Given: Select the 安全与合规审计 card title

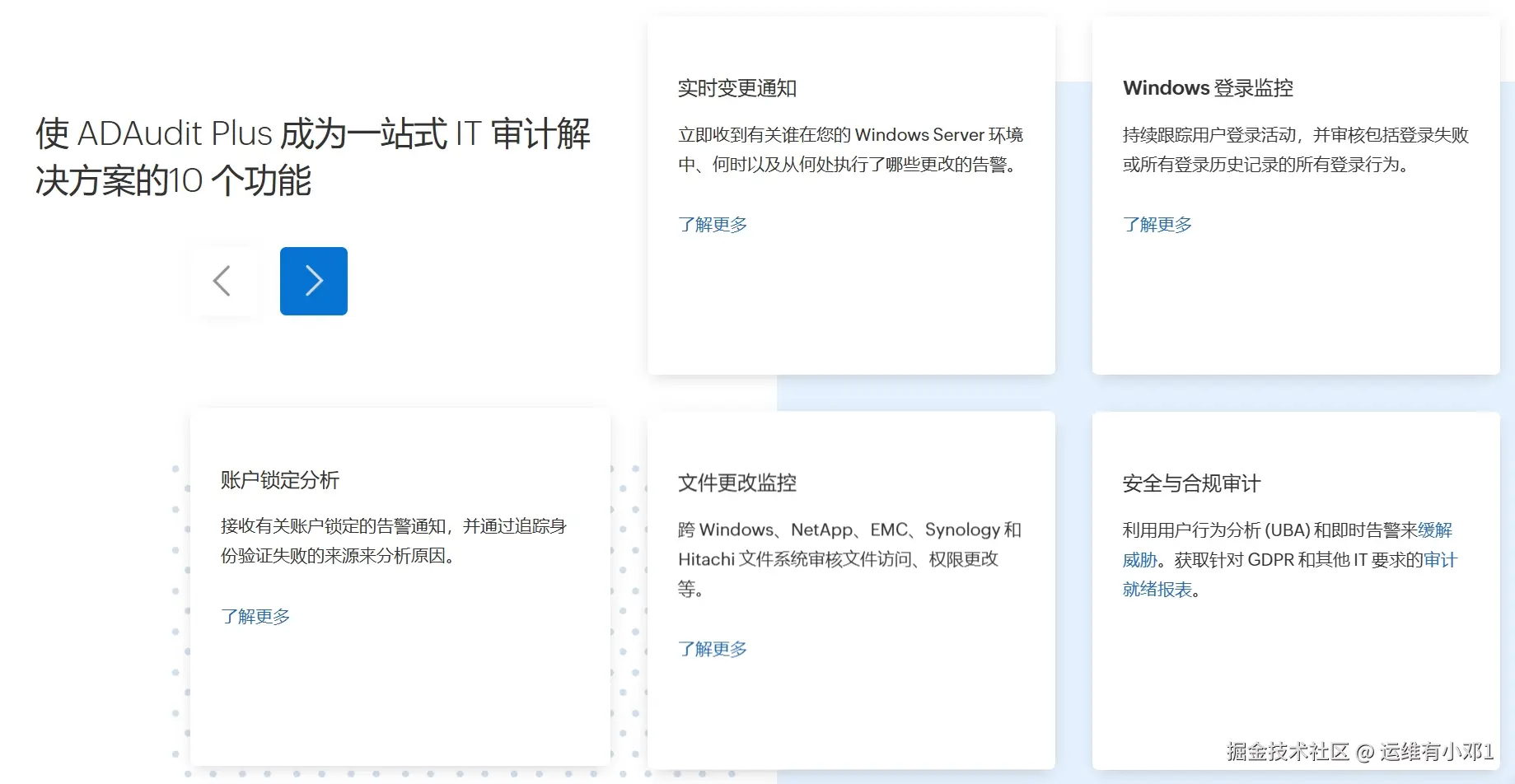Looking at the screenshot, I should pyautogui.click(x=1191, y=483).
